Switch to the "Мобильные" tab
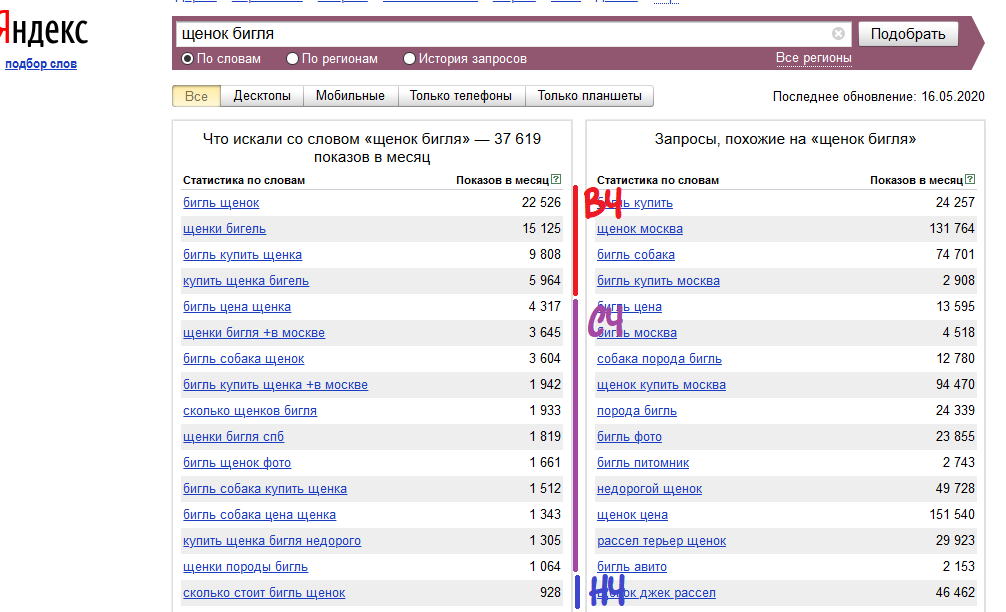Viewport: 1006px width, 612px height. pyautogui.click(x=350, y=96)
